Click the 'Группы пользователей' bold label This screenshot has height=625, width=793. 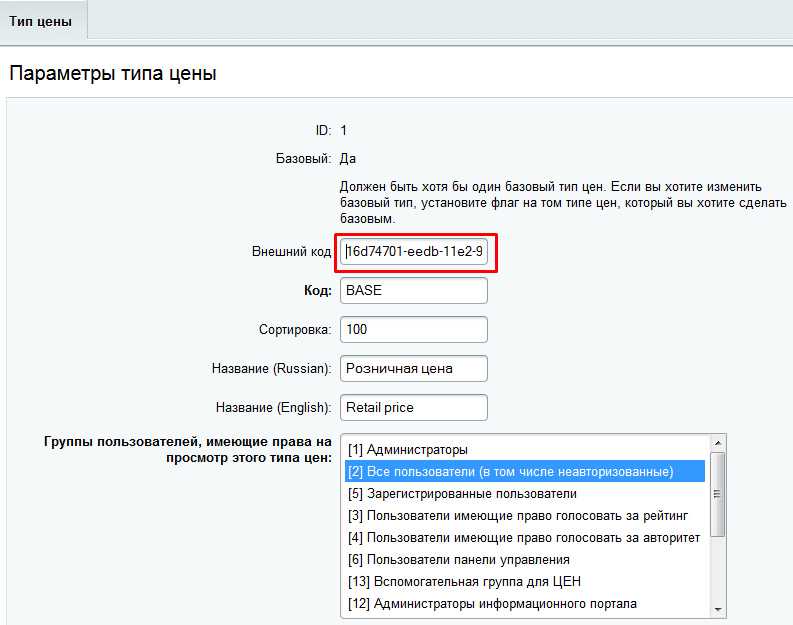[187, 449]
